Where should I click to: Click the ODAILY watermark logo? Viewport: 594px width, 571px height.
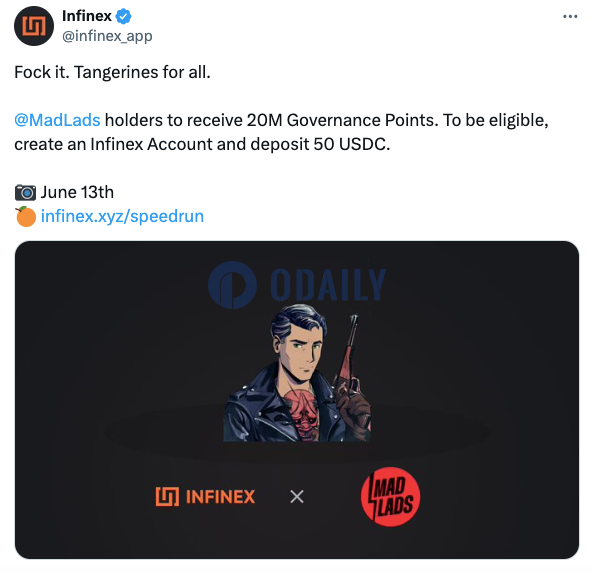coord(297,285)
